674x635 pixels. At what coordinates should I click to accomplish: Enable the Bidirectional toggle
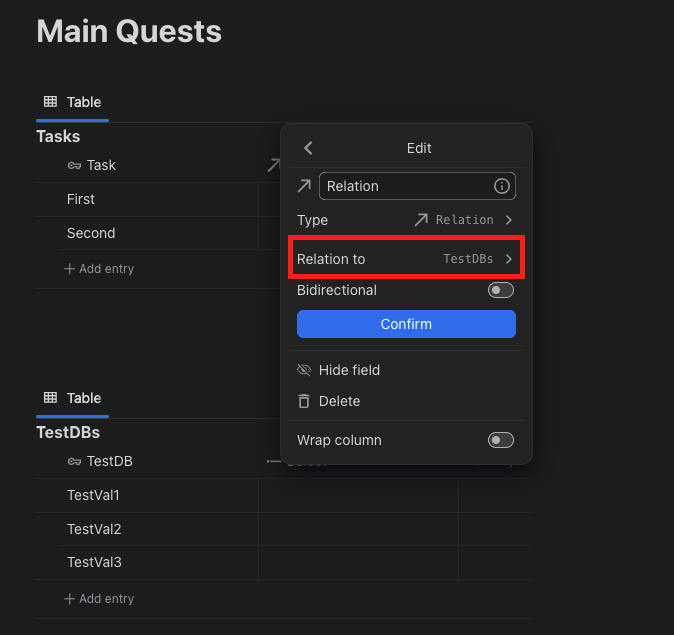click(x=500, y=290)
